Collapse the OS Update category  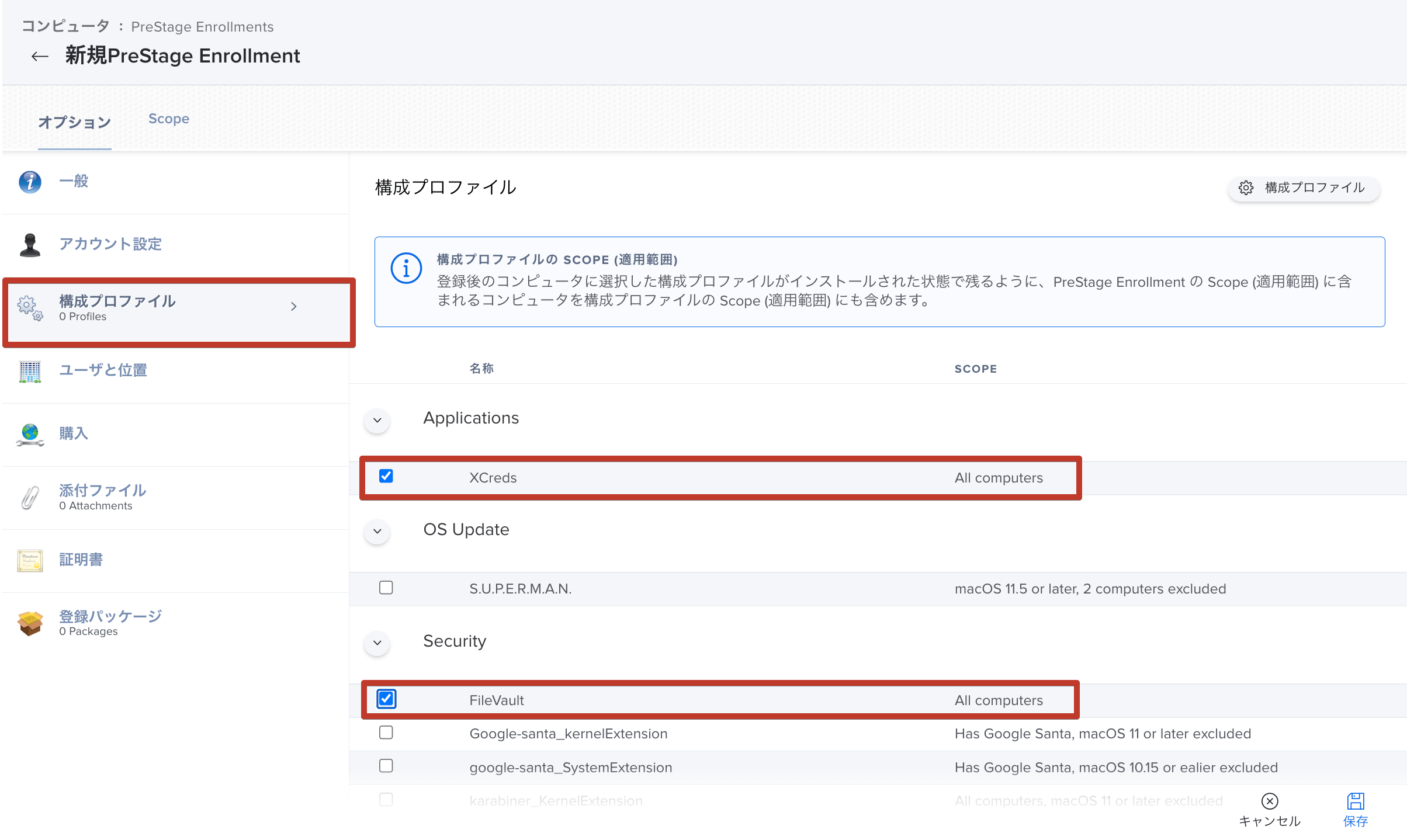point(377,531)
